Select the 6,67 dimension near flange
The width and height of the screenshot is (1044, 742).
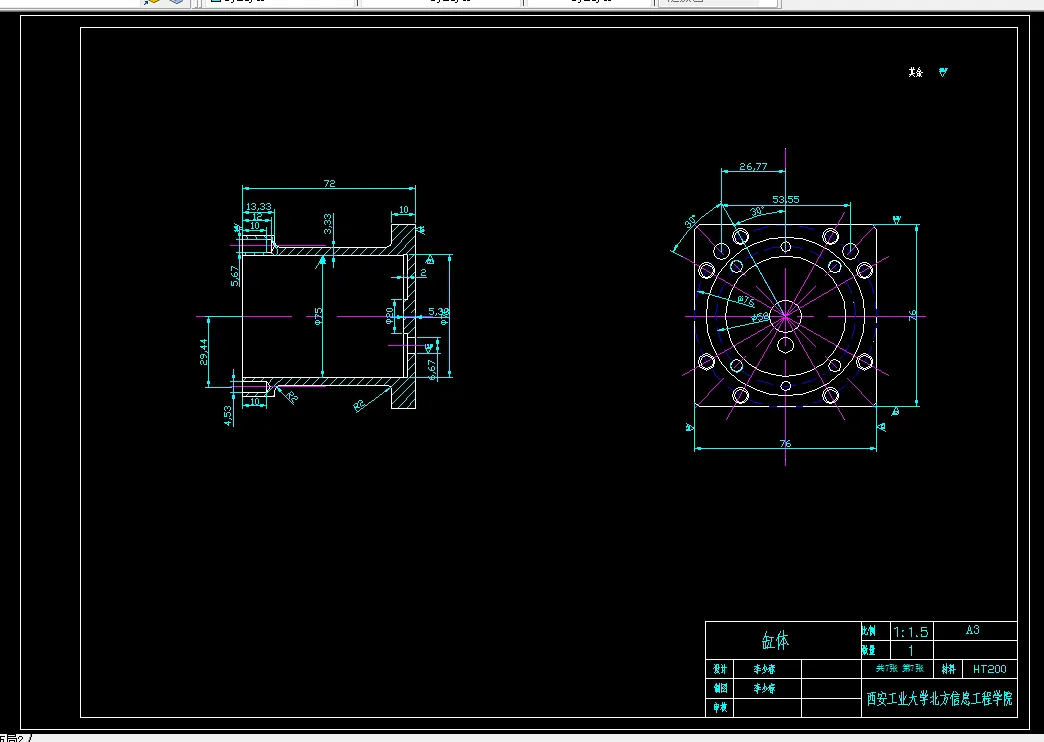click(x=431, y=370)
